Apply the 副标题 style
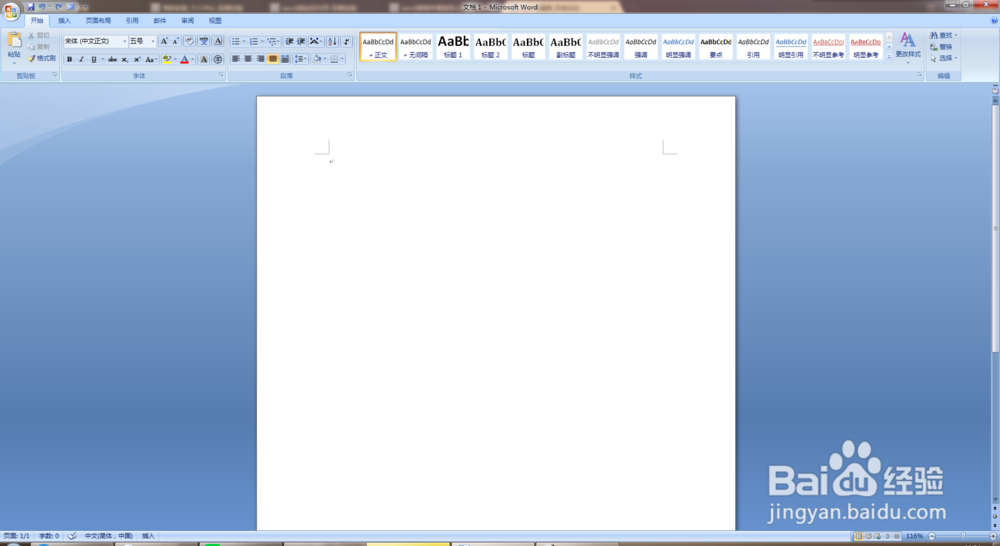This screenshot has height=546, width=1000. tap(565, 47)
